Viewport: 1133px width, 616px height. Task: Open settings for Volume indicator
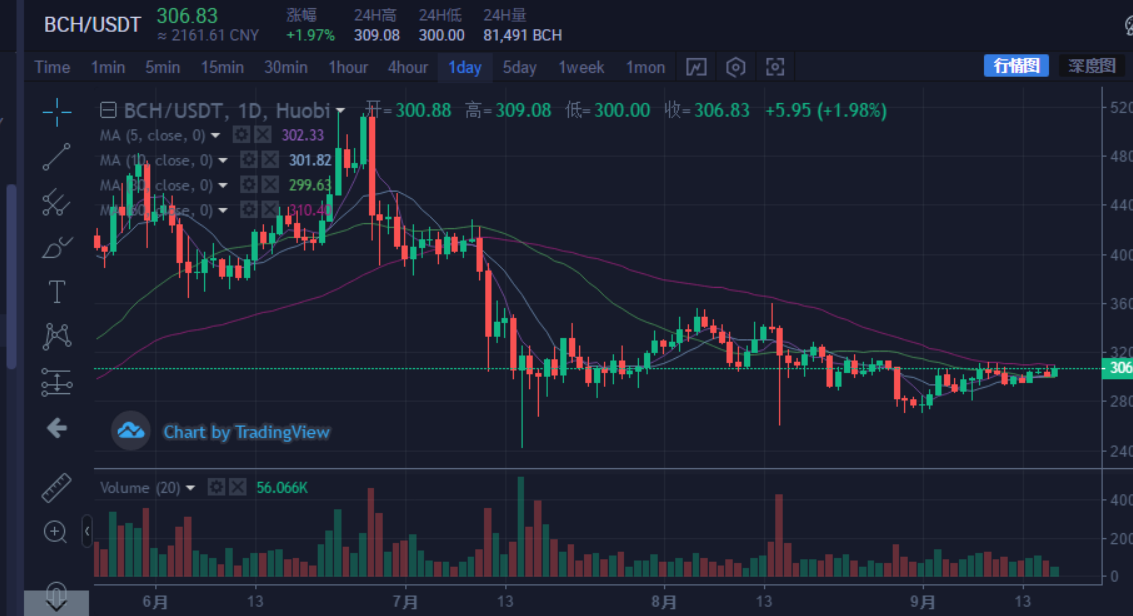216,487
